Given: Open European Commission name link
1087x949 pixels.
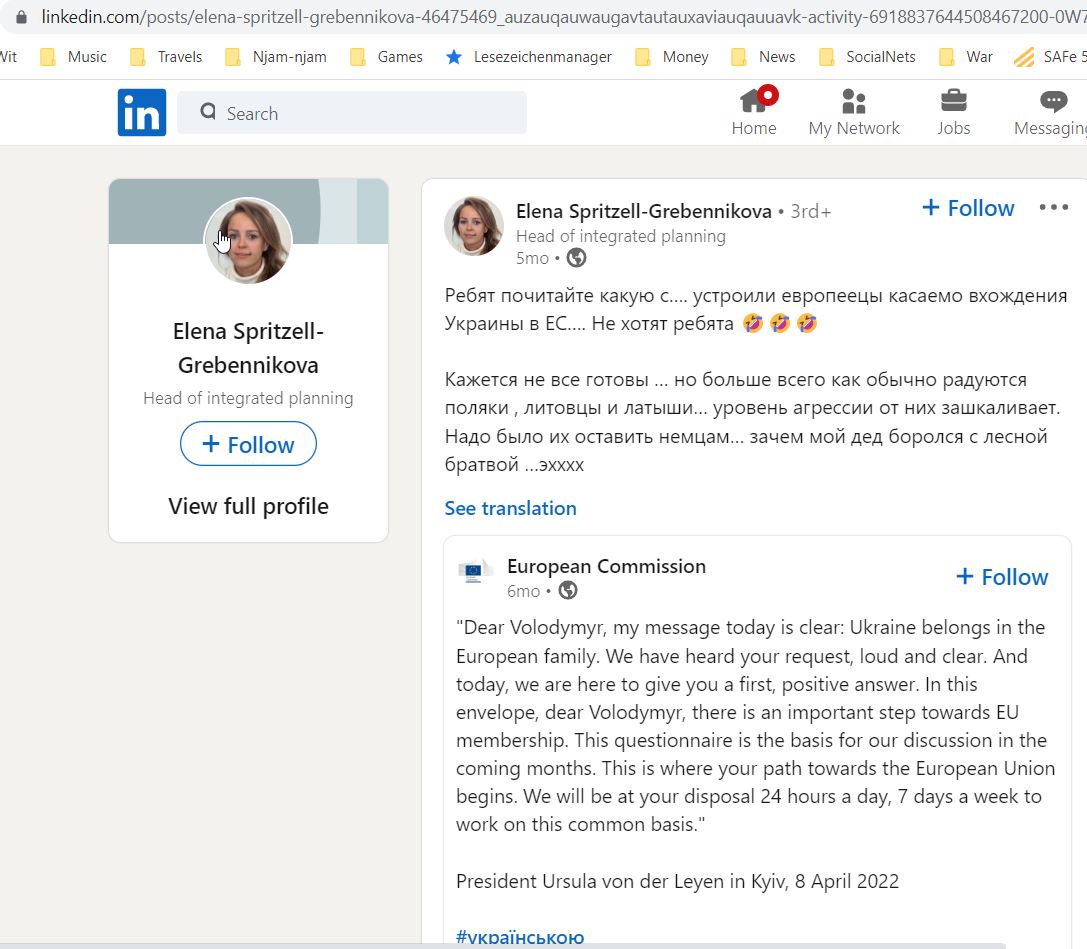Looking at the screenshot, I should coord(607,566).
